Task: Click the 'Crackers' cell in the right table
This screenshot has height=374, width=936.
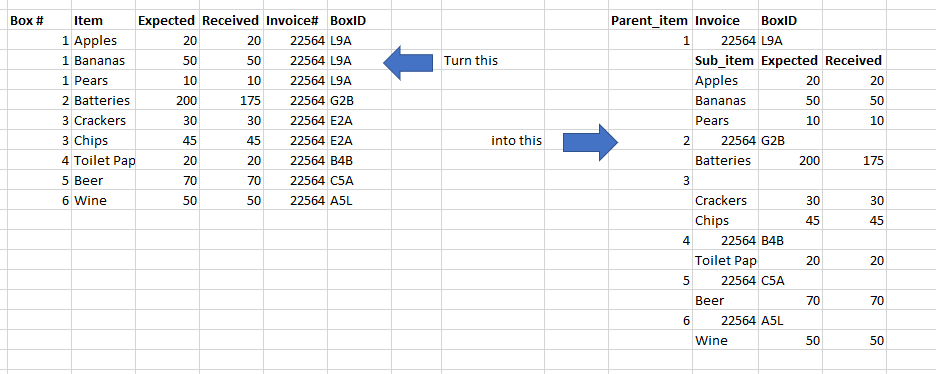Action: click(x=726, y=200)
